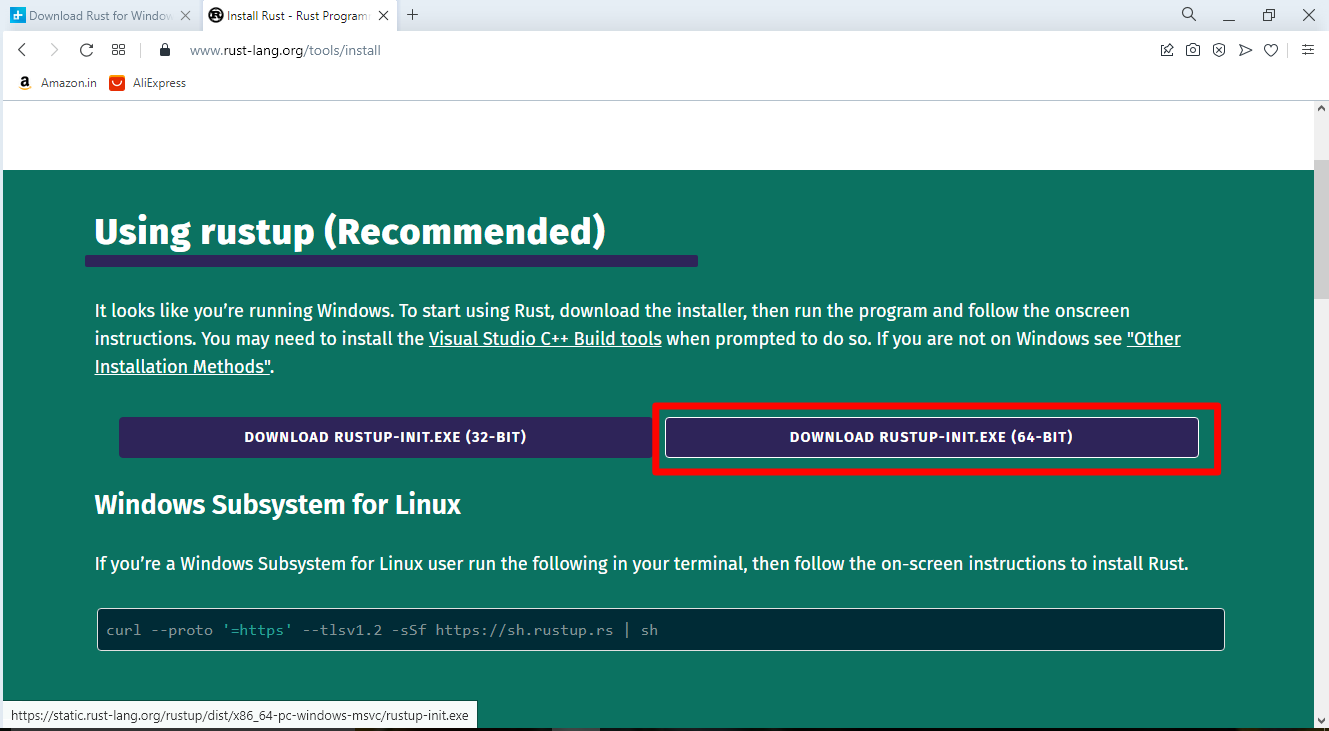
Task: Download rustup-init.exe 32-bit installer
Action: pos(385,437)
